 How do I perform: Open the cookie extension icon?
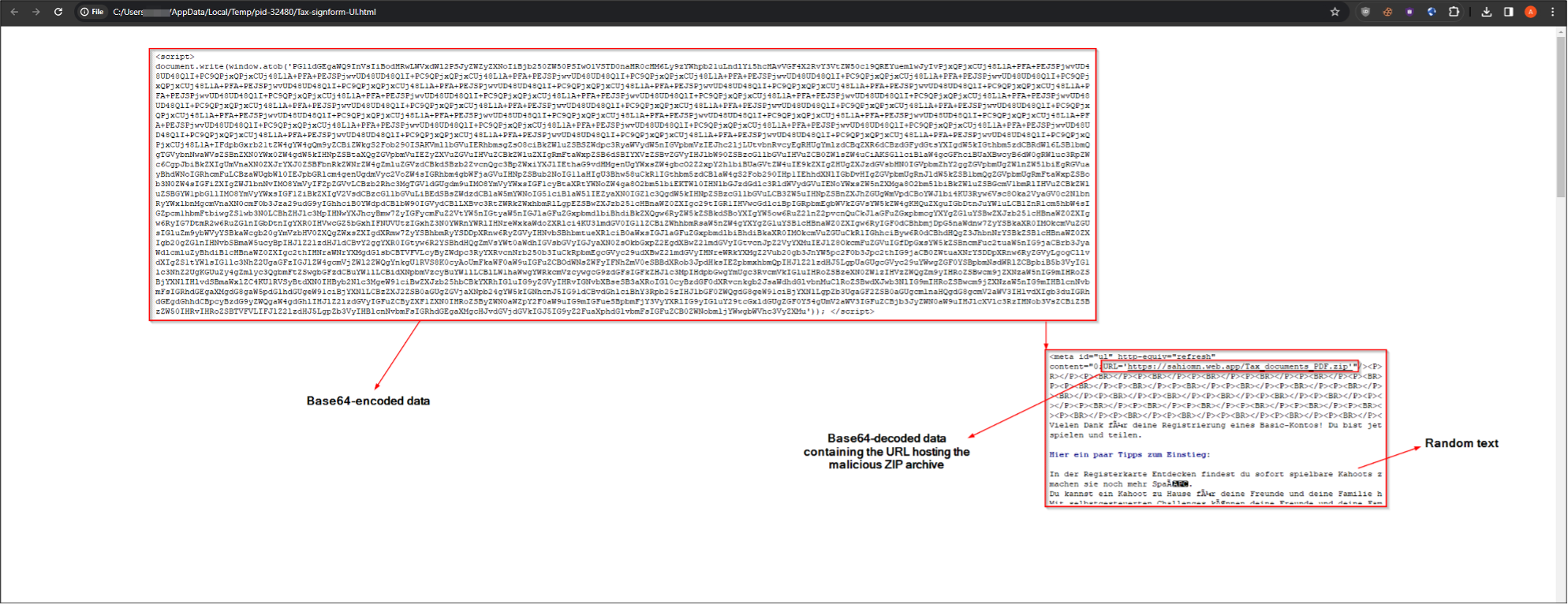coord(1387,12)
